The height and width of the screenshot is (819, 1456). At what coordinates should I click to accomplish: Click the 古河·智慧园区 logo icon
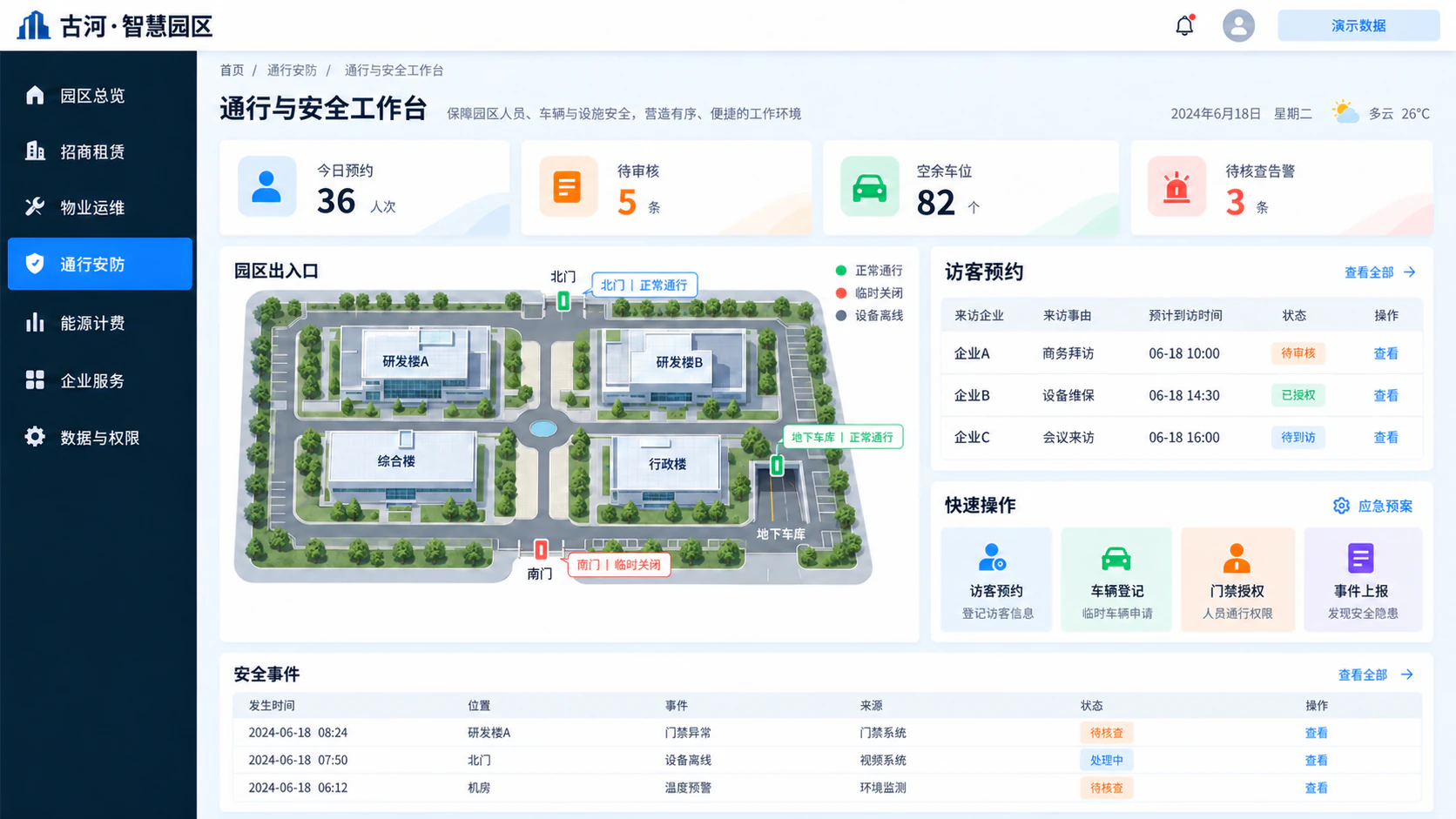point(34,25)
